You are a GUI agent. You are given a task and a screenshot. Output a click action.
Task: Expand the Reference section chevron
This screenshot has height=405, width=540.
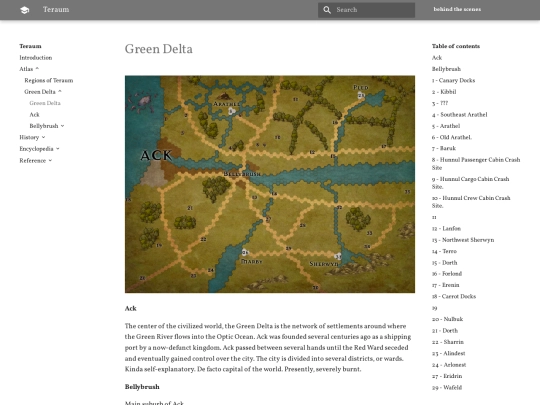(x=50, y=160)
